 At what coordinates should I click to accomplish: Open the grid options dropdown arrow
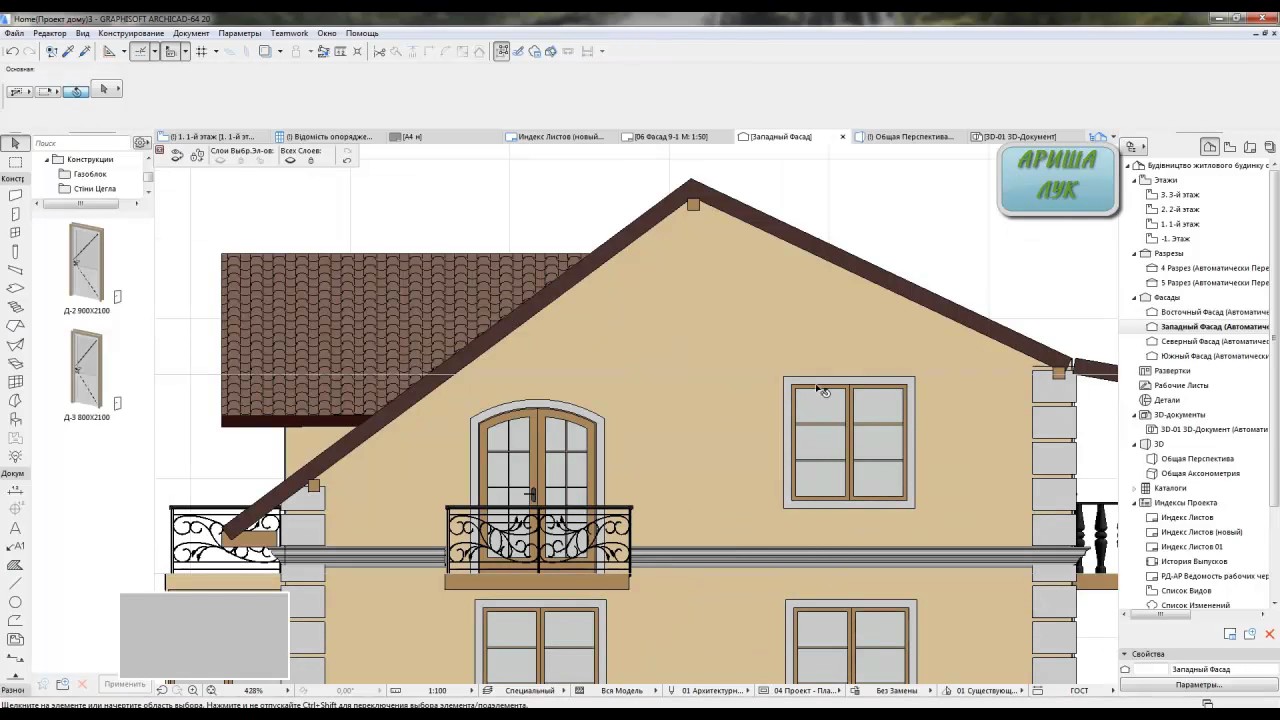(x=215, y=51)
